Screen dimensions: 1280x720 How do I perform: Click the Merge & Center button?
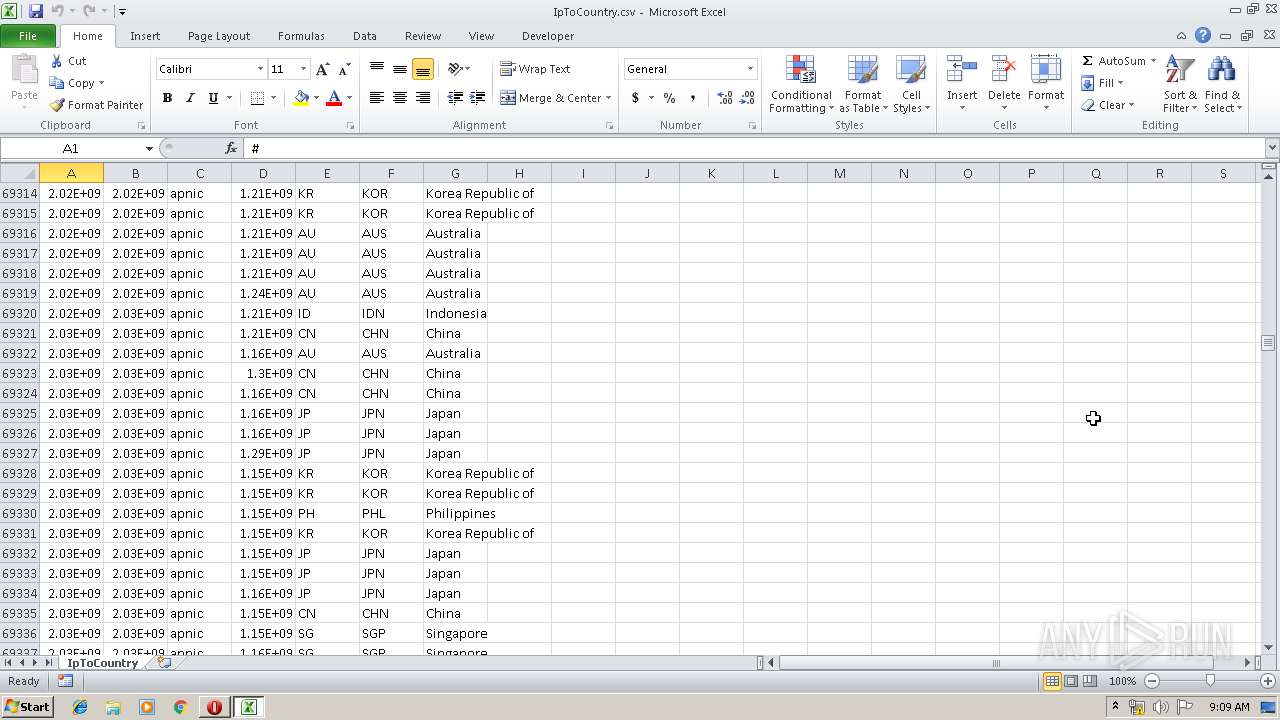coord(550,98)
